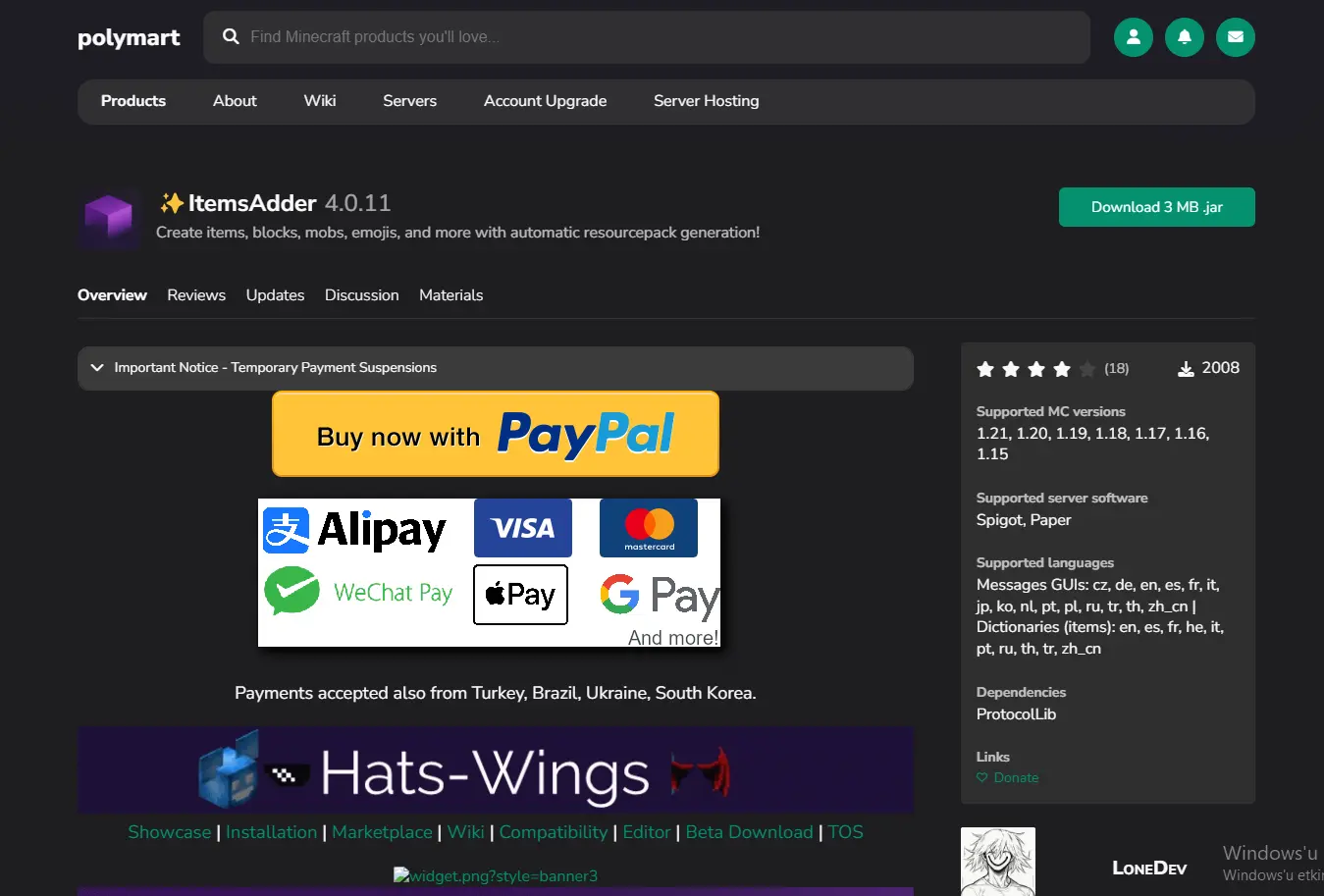Viewport: 1324px width, 896px height.
Task: Click Download 3 MB .jar button
Action: pyautogui.click(x=1156, y=207)
